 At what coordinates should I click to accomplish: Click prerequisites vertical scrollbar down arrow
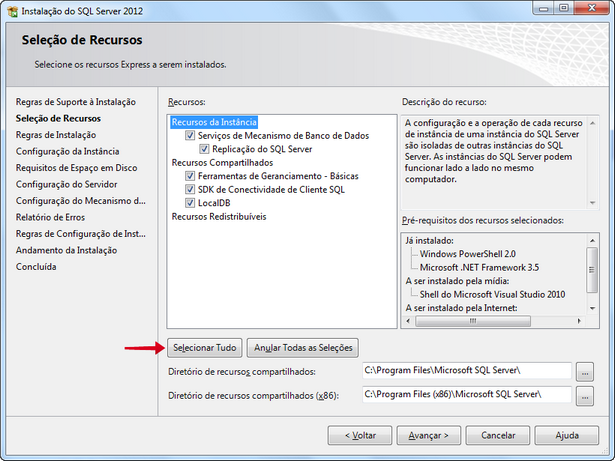592,308
